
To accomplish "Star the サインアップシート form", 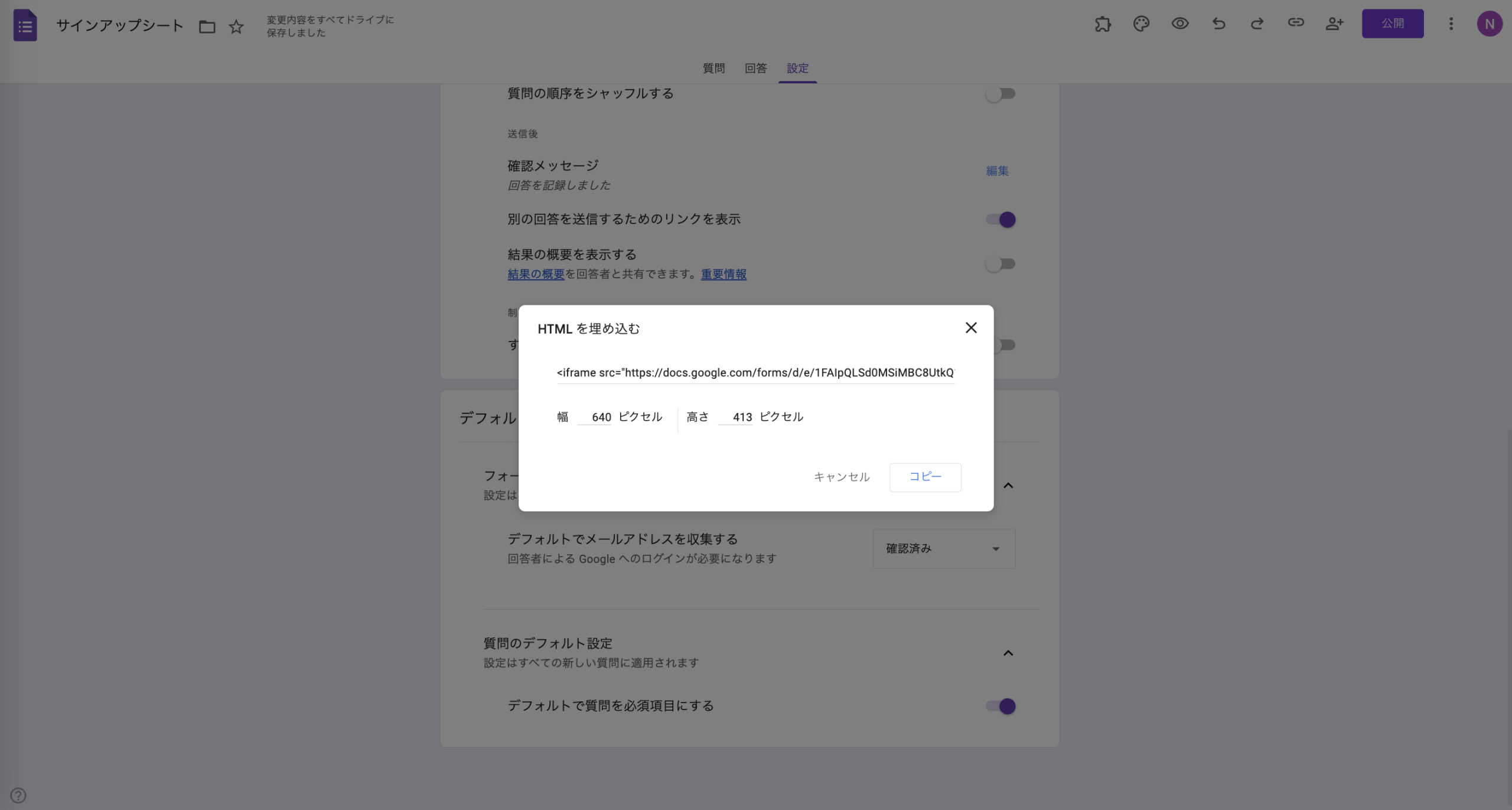I will [x=236, y=27].
